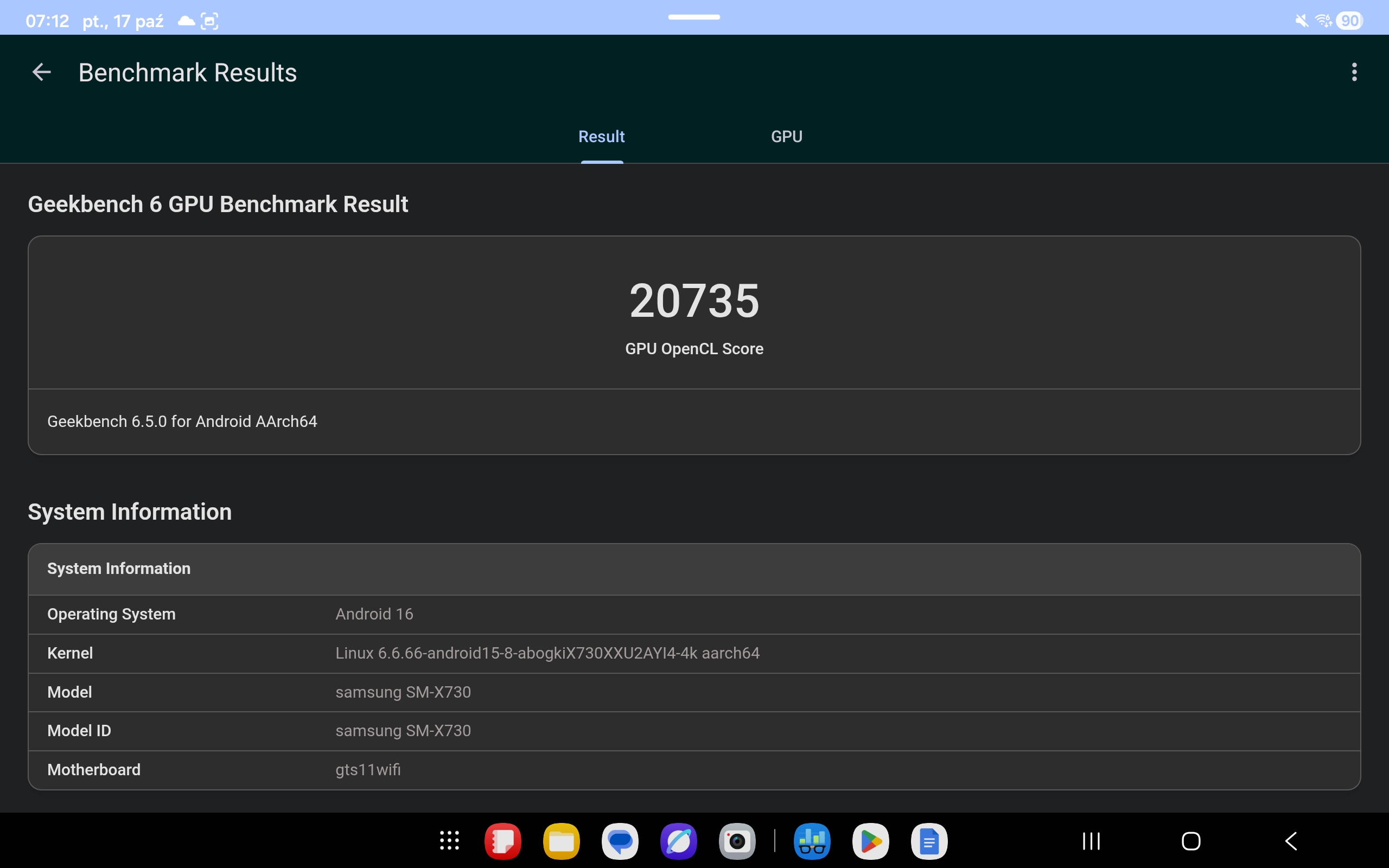
Task: Tap the system back navigation chevron
Action: point(1291,841)
